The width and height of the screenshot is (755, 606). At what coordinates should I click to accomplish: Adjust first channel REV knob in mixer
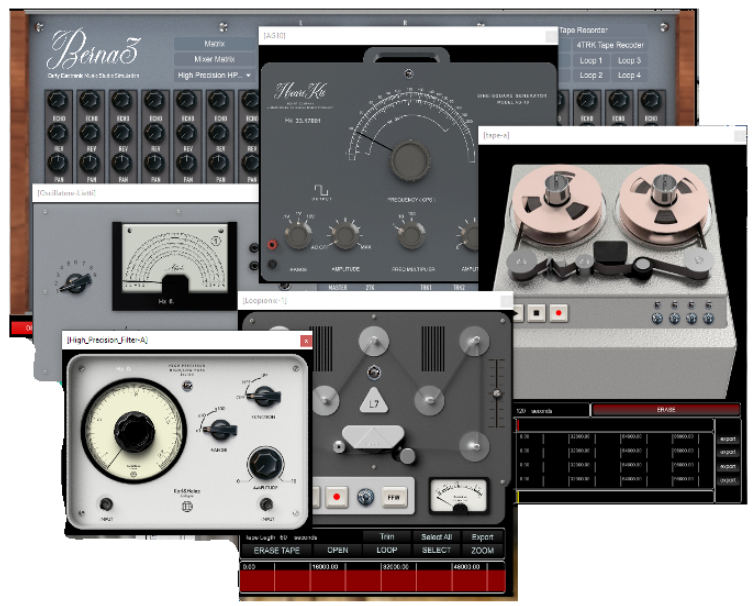point(57,132)
